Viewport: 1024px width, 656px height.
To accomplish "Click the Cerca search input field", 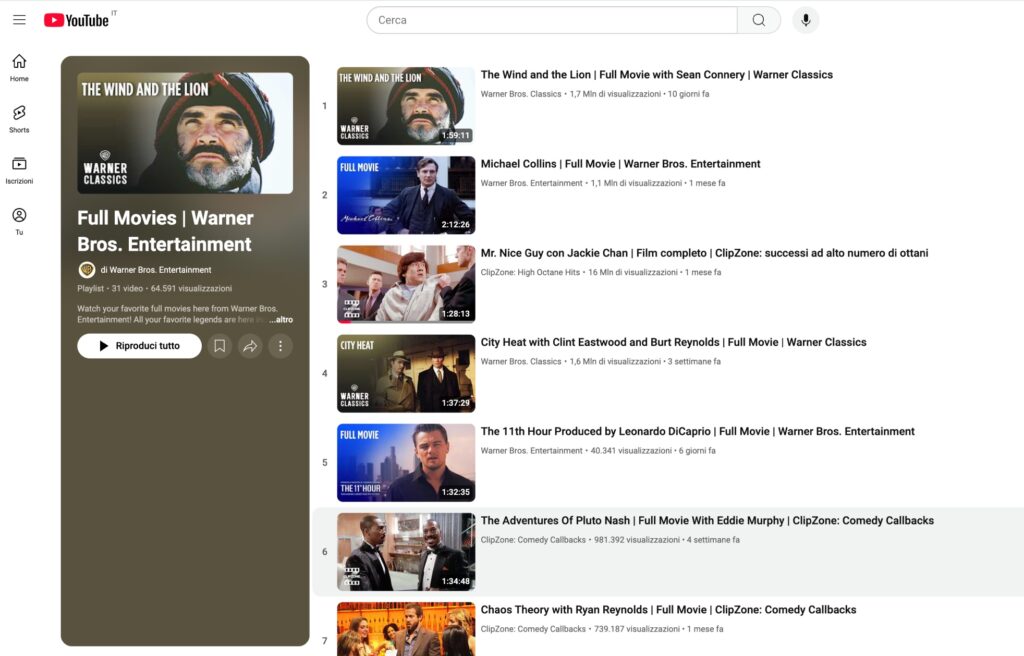I will [550, 19].
